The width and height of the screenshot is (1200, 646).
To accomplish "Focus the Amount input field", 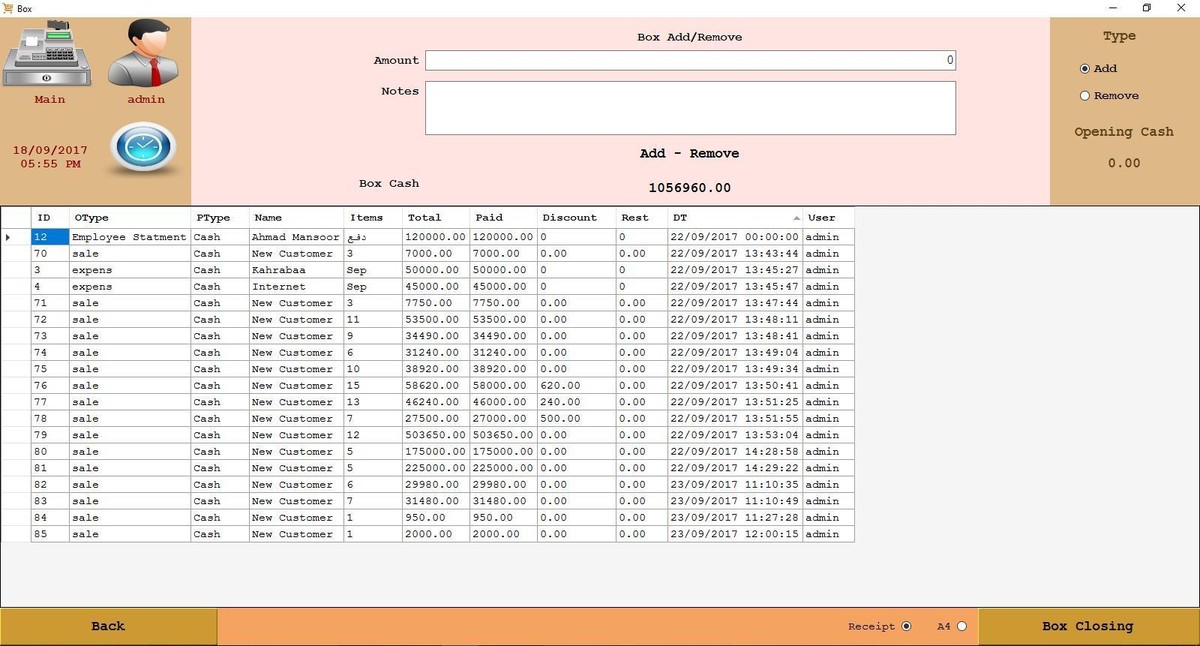I will coord(690,61).
